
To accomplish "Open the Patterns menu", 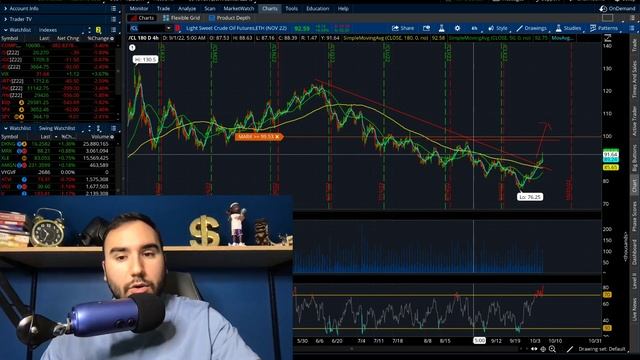I will [x=604, y=28].
